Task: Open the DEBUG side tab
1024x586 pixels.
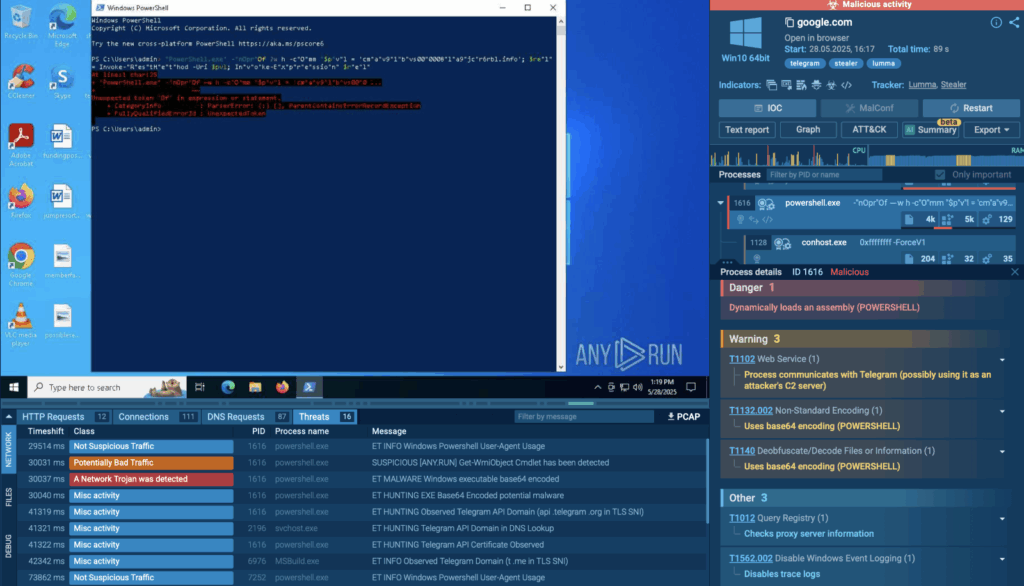Action: click(x=8, y=546)
